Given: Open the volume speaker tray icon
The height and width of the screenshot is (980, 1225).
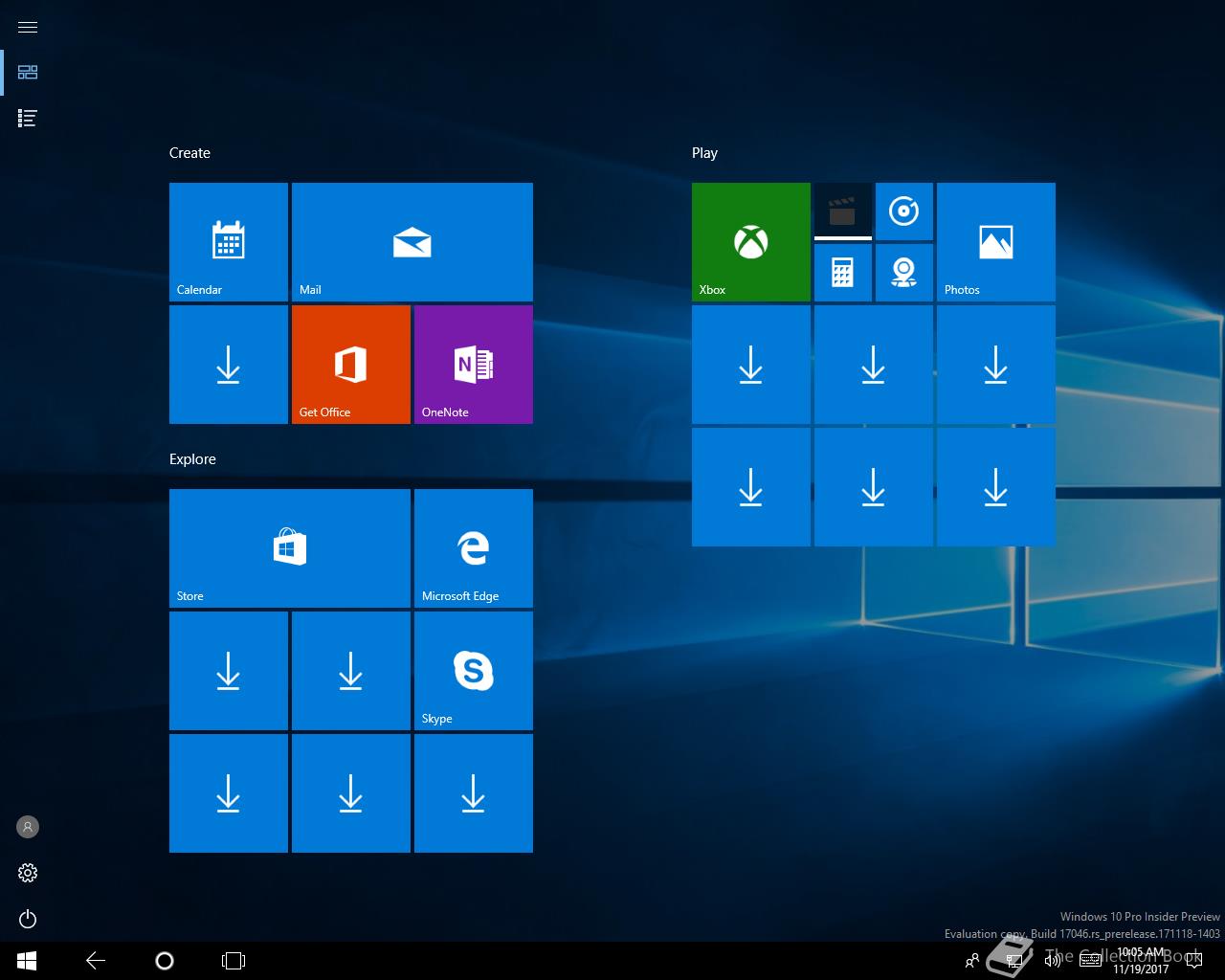Looking at the screenshot, I should (1053, 961).
